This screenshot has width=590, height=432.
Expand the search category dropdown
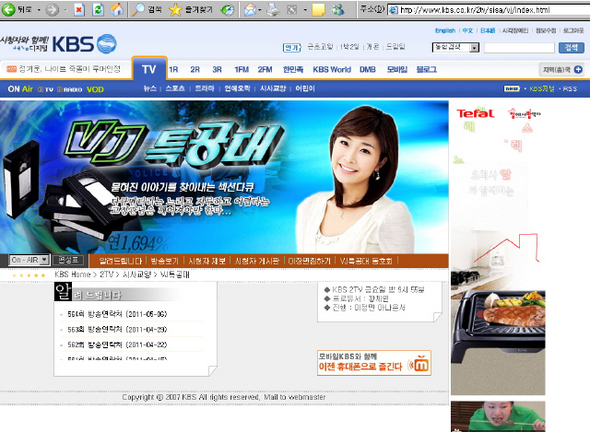(474, 47)
